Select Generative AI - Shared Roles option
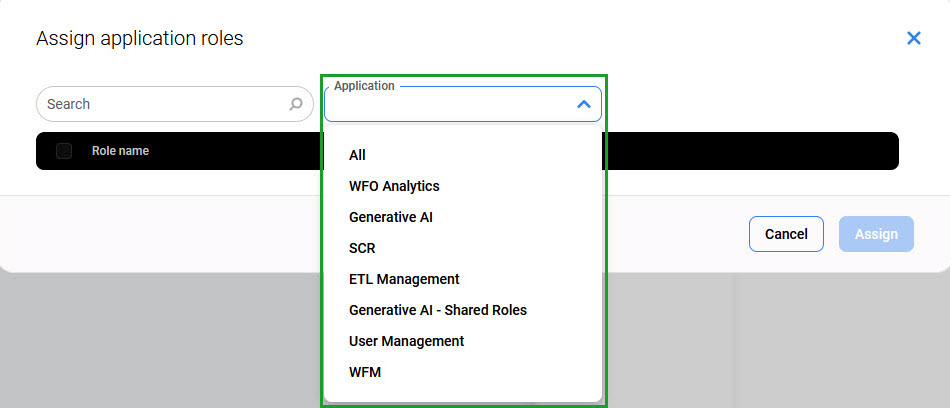This screenshot has height=408, width=950. [437, 310]
